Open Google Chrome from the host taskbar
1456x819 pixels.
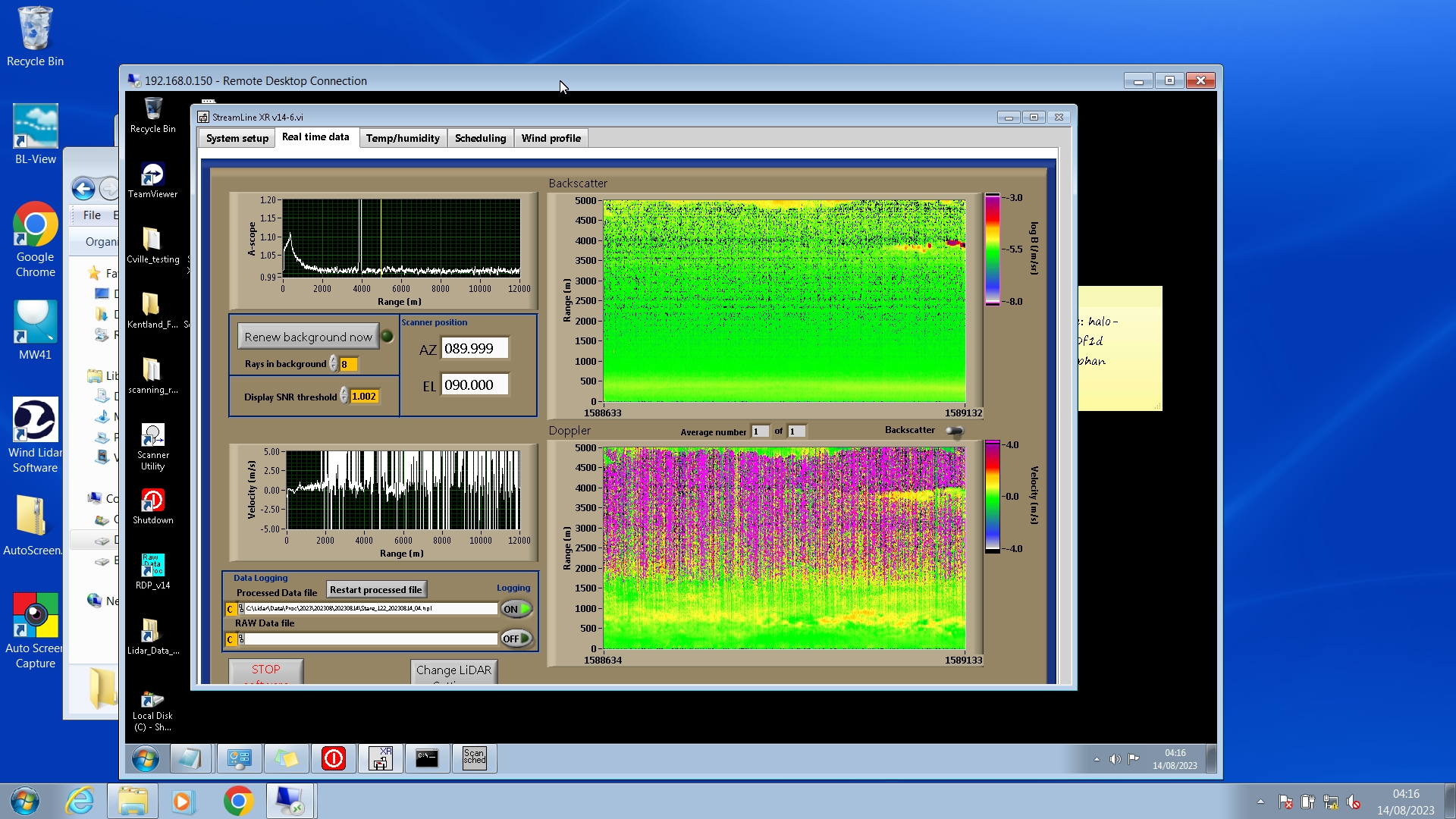(x=238, y=801)
